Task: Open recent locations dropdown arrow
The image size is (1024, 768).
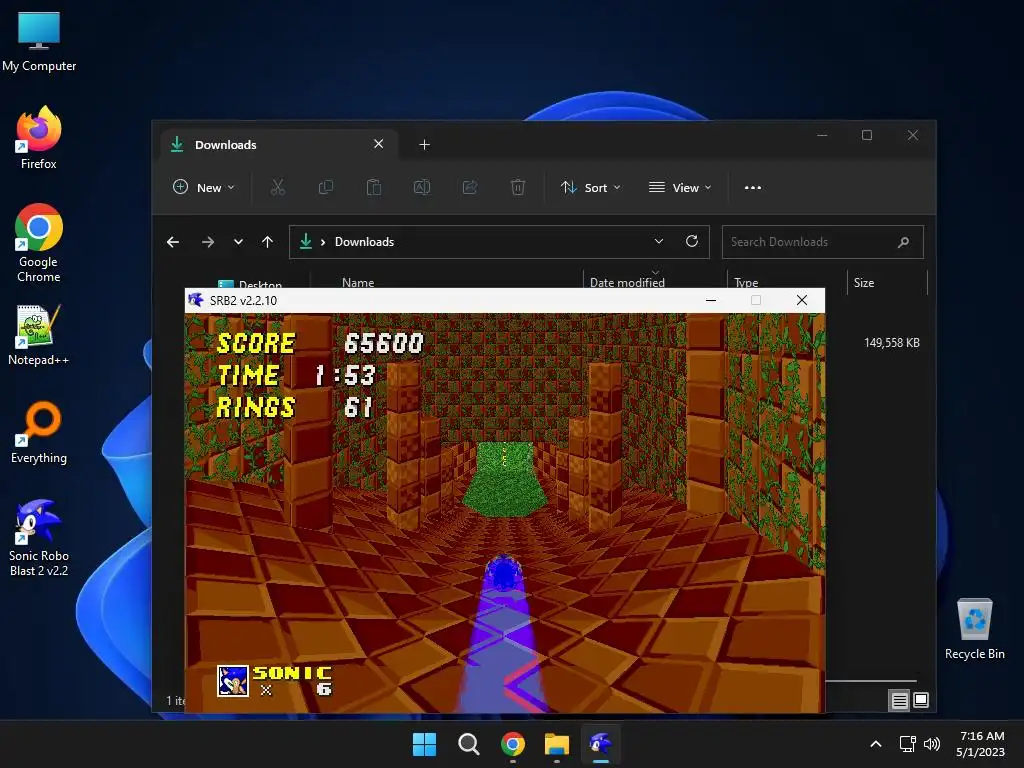Action: pyautogui.click(x=238, y=242)
